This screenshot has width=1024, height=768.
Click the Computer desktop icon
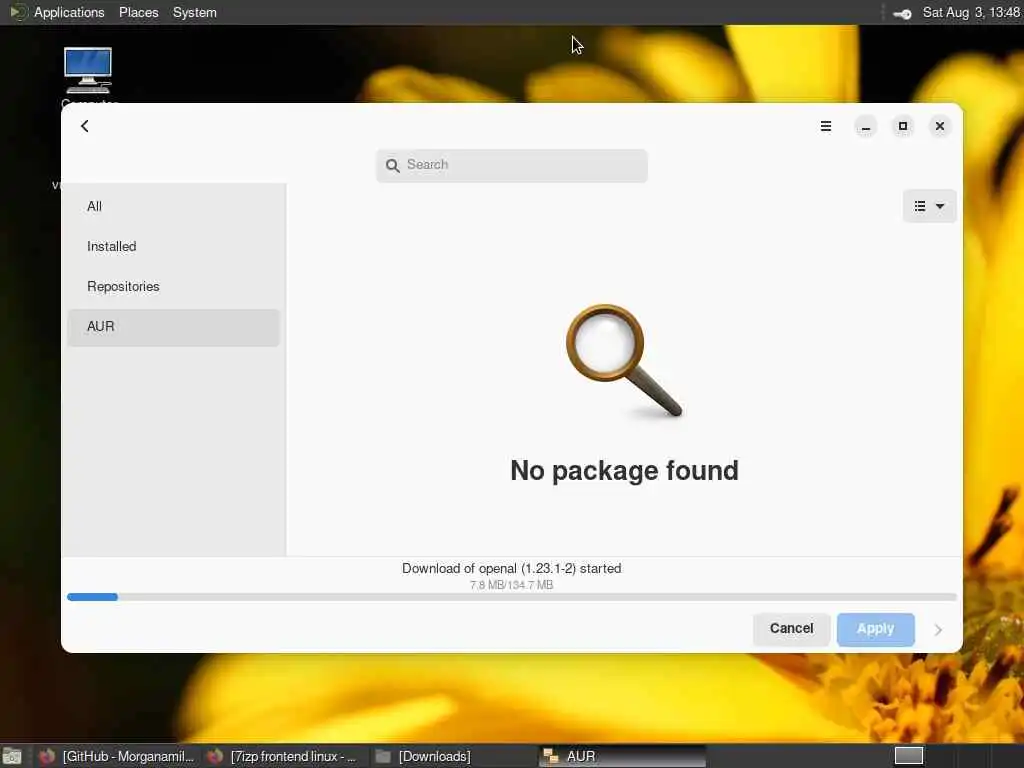coord(88,73)
